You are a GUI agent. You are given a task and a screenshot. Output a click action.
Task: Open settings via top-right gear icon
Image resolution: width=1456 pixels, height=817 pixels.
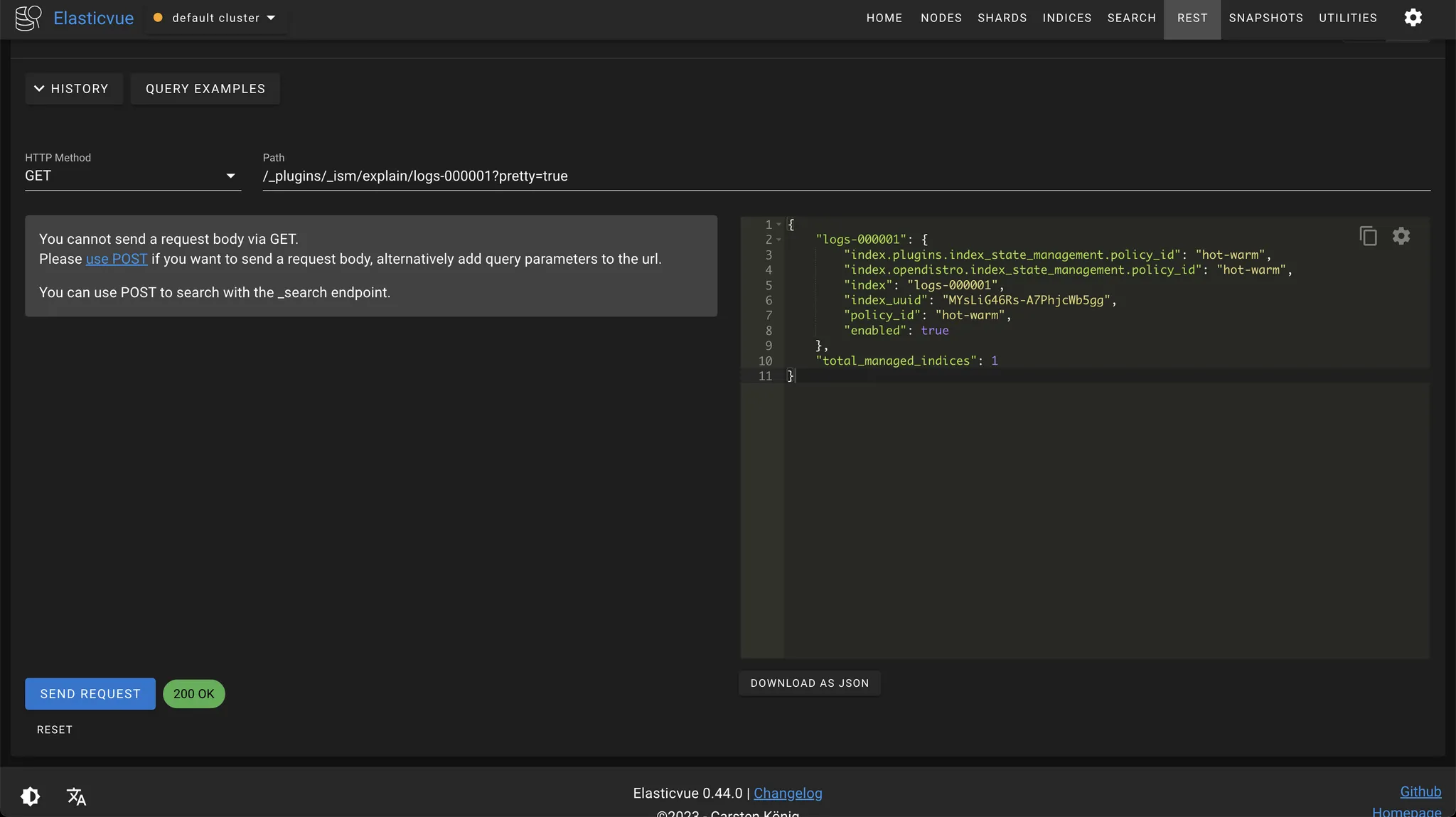pyautogui.click(x=1413, y=18)
